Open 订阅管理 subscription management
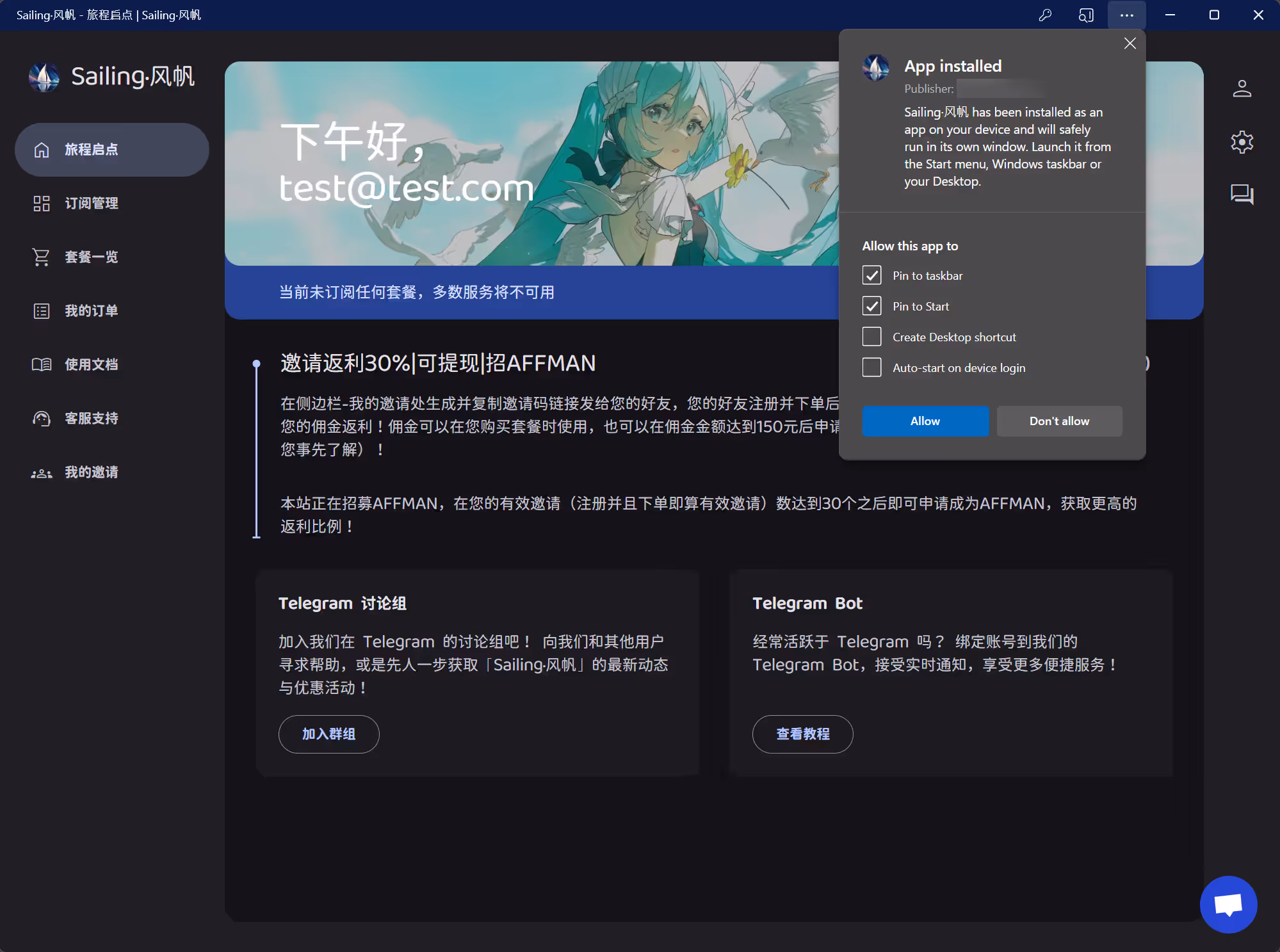 pos(112,204)
